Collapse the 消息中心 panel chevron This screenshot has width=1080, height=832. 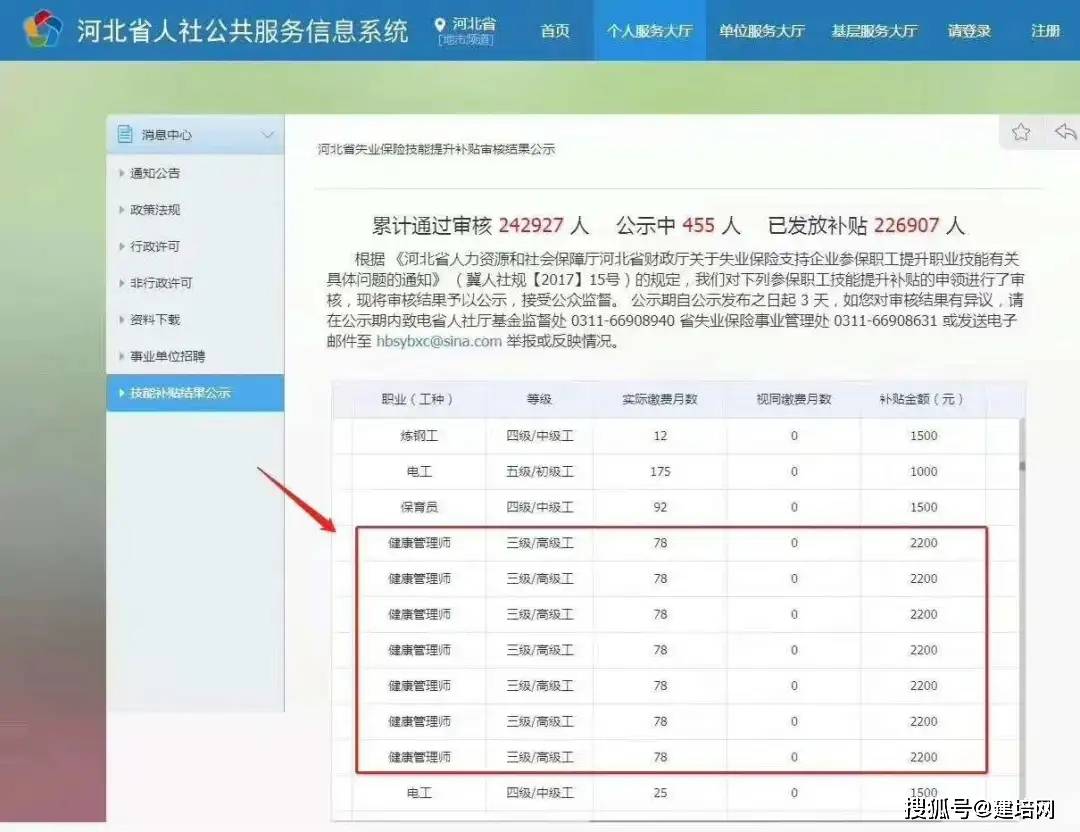tap(267, 134)
